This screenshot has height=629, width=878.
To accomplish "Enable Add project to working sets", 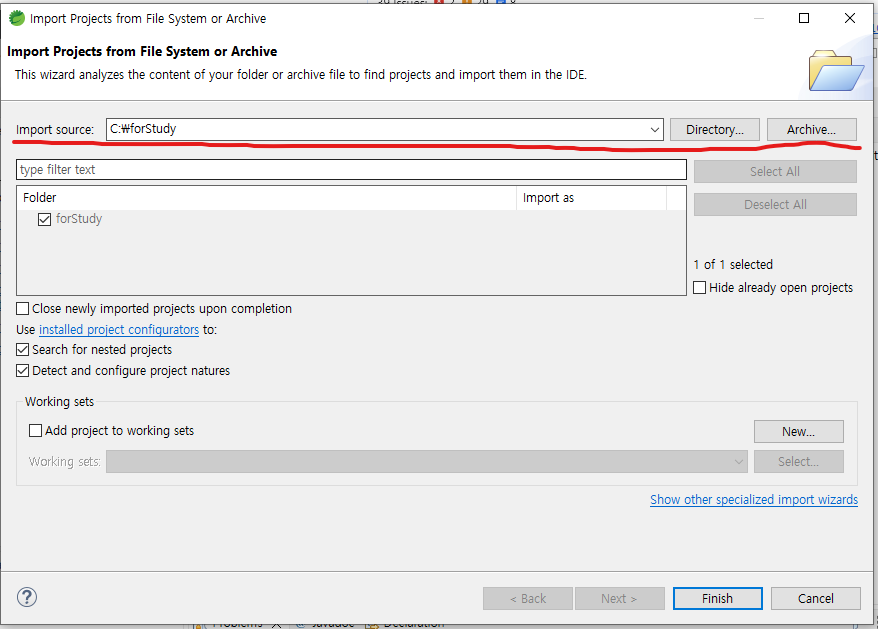I will pos(35,430).
